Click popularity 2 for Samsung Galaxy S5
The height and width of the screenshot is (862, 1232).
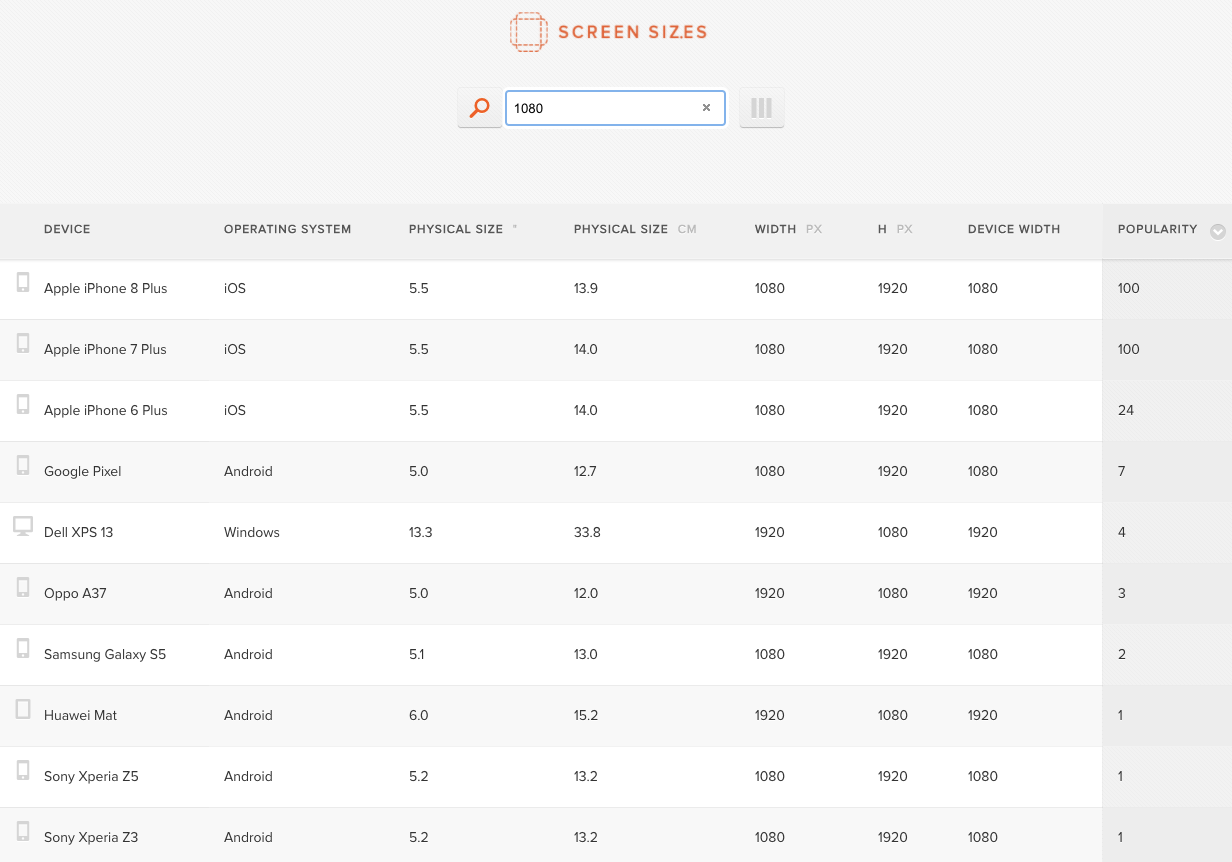click(1122, 654)
